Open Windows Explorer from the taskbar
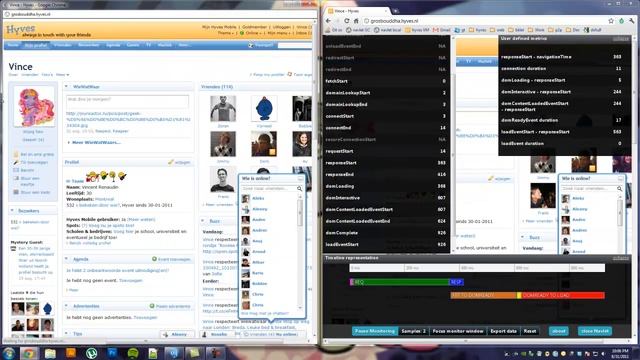 tap(50, 353)
